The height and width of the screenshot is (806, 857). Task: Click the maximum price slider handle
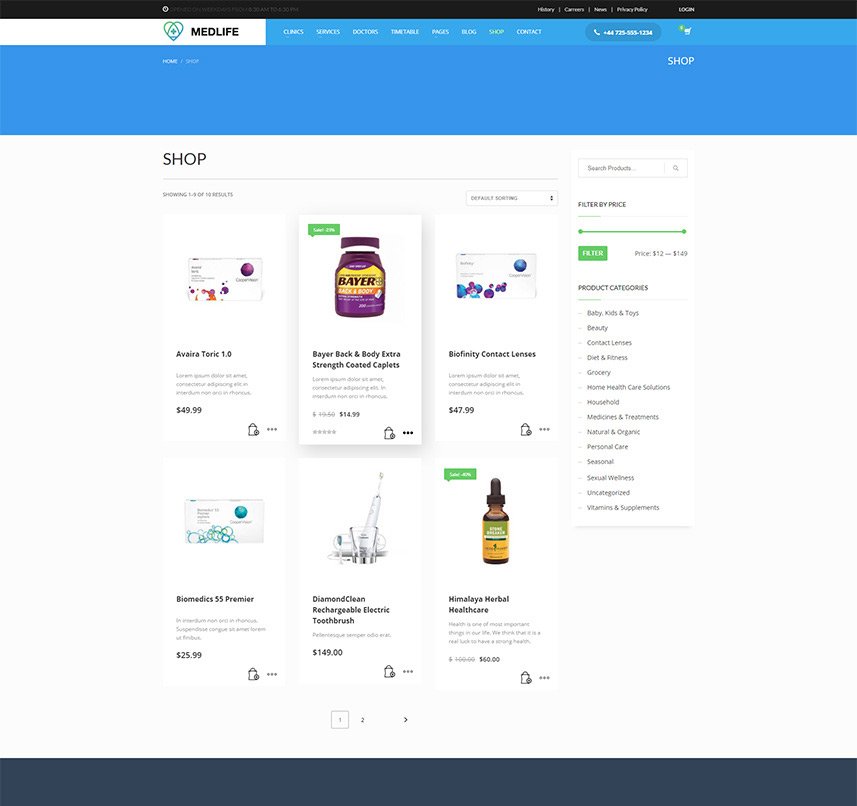click(684, 232)
